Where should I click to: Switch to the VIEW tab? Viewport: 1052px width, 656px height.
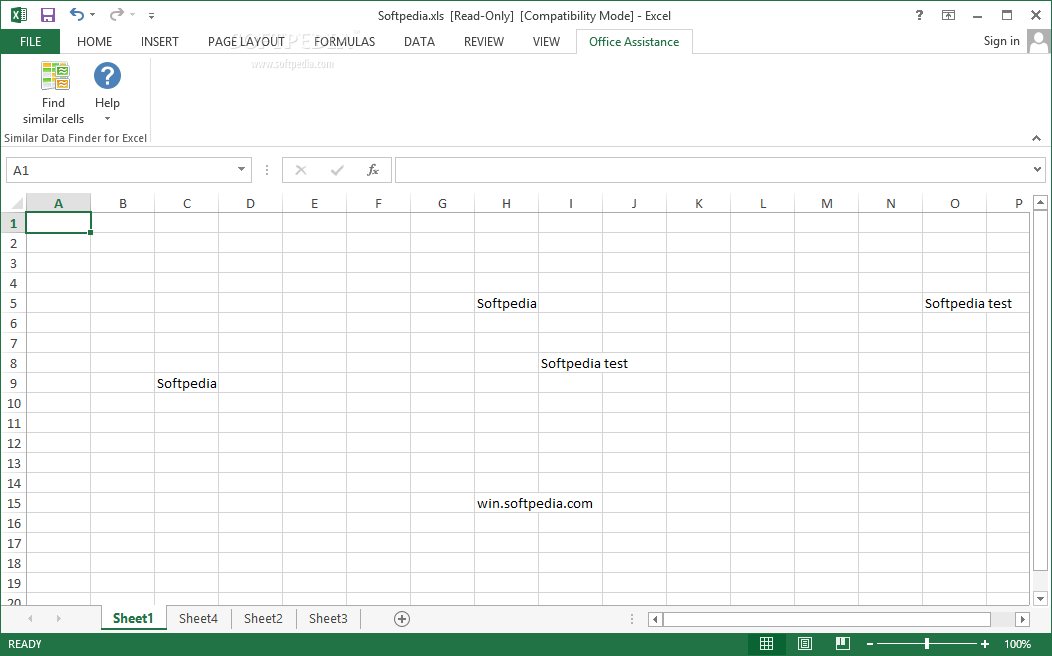coord(546,42)
